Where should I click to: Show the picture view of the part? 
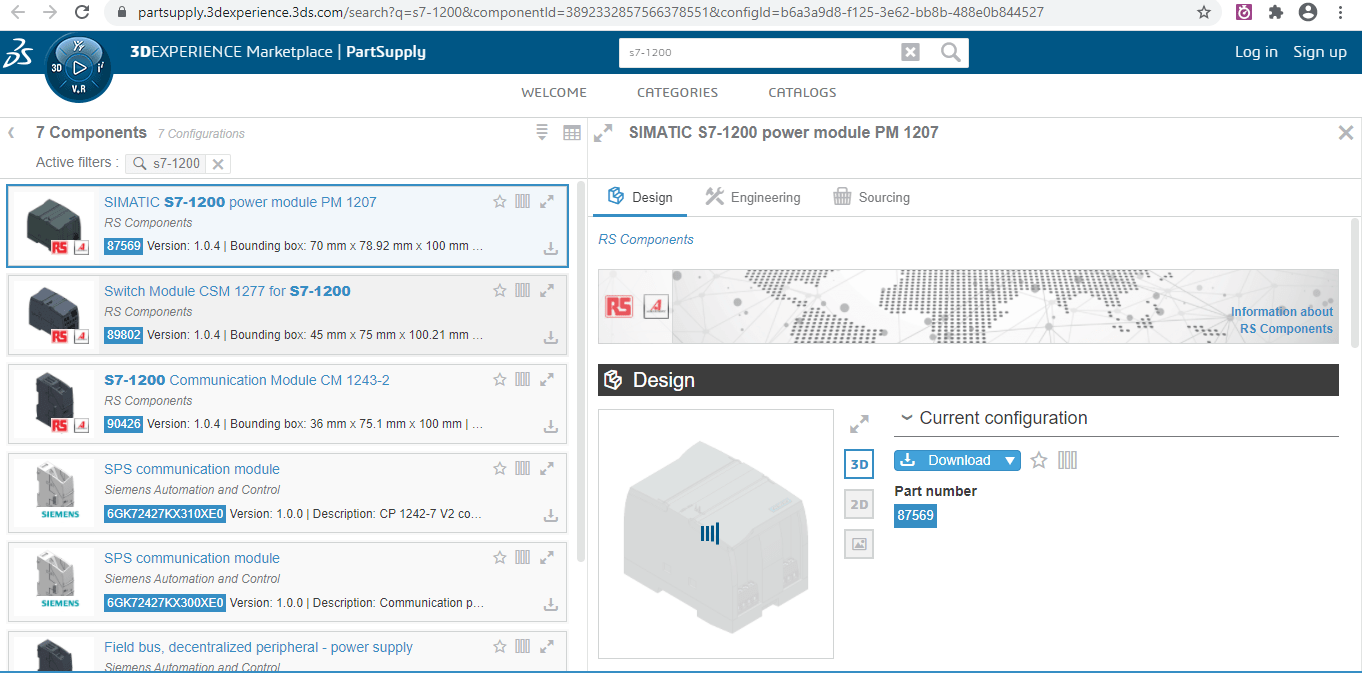click(859, 544)
